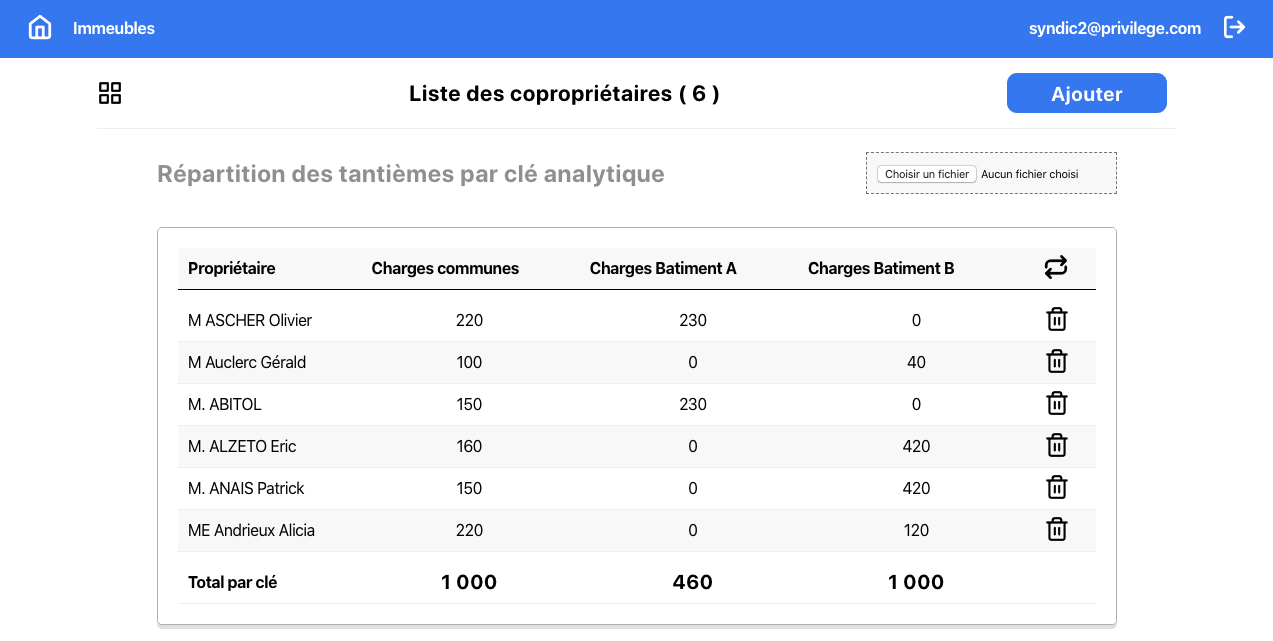Click the Charges Batiment B header

pyautogui.click(x=881, y=268)
